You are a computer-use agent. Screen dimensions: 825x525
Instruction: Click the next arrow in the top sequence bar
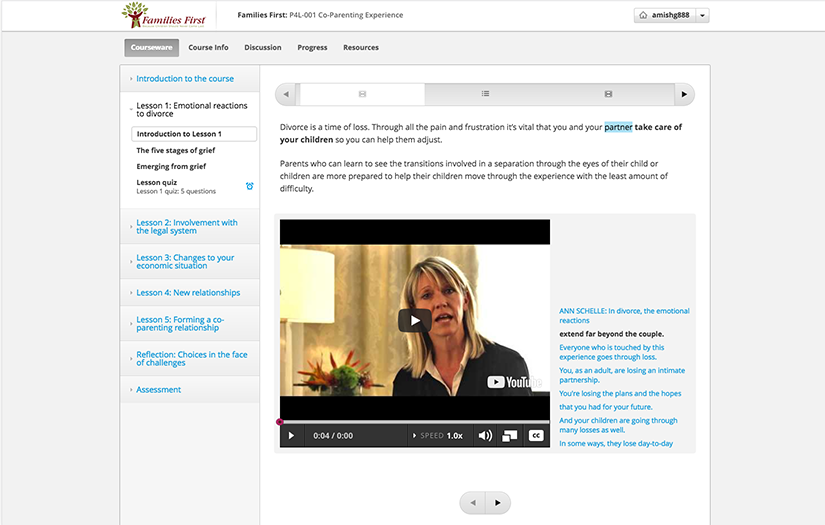click(x=684, y=94)
